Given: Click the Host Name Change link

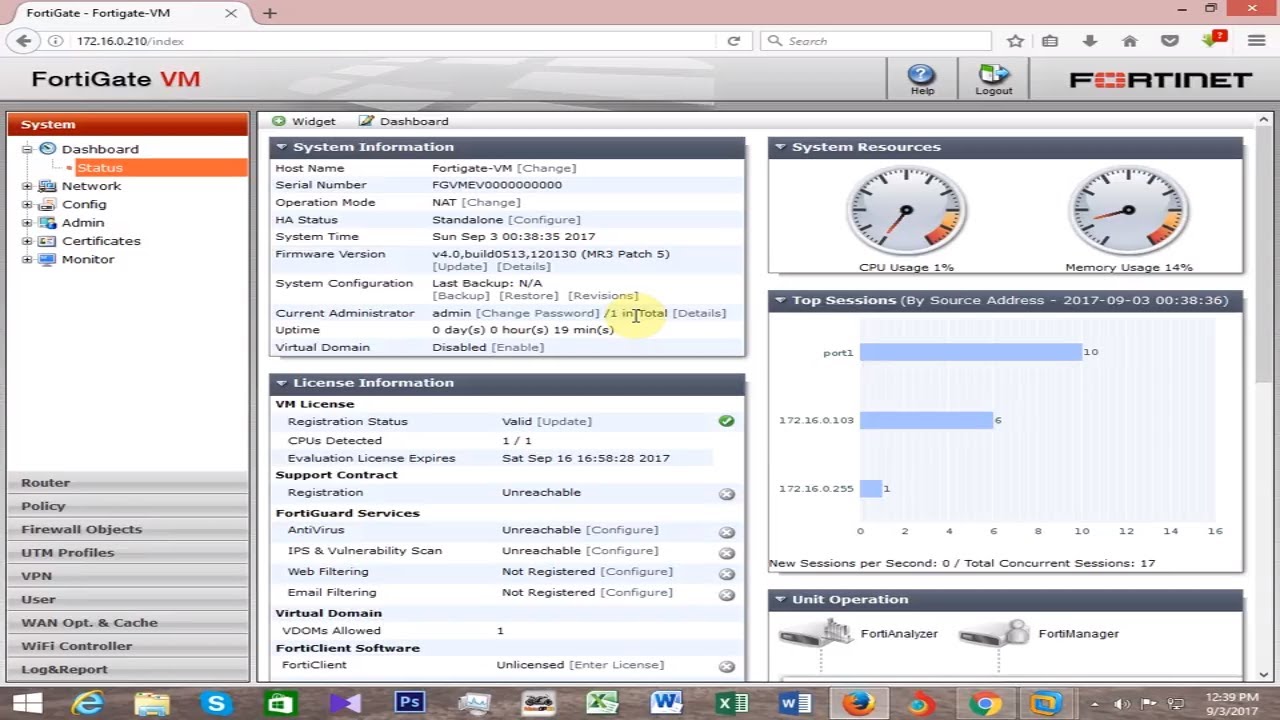Looking at the screenshot, I should [x=546, y=168].
